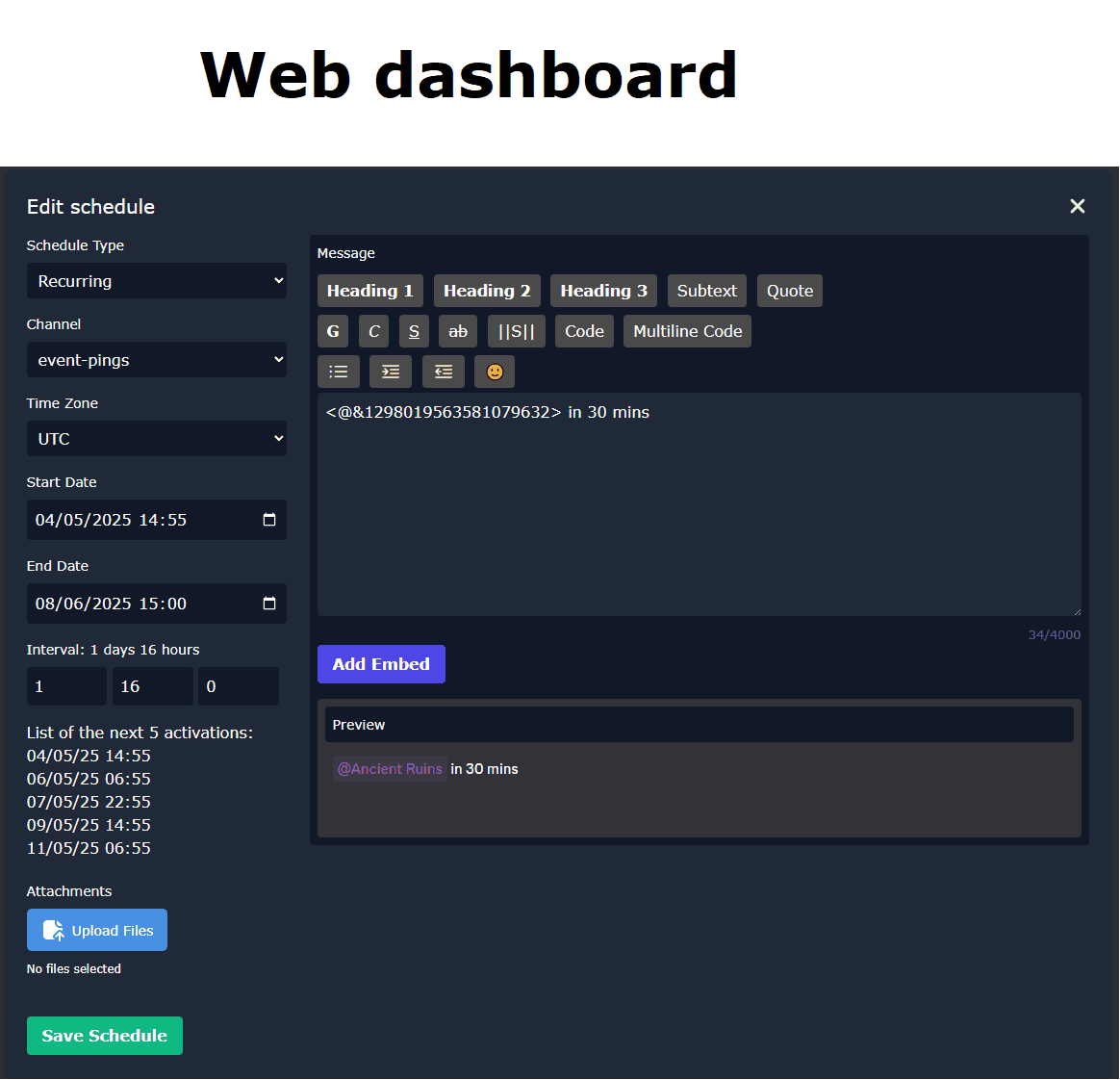Open the Start Date calendar picker
Image resolution: width=1120 pixels, height=1080 pixels.
click(x=270, y=520)
